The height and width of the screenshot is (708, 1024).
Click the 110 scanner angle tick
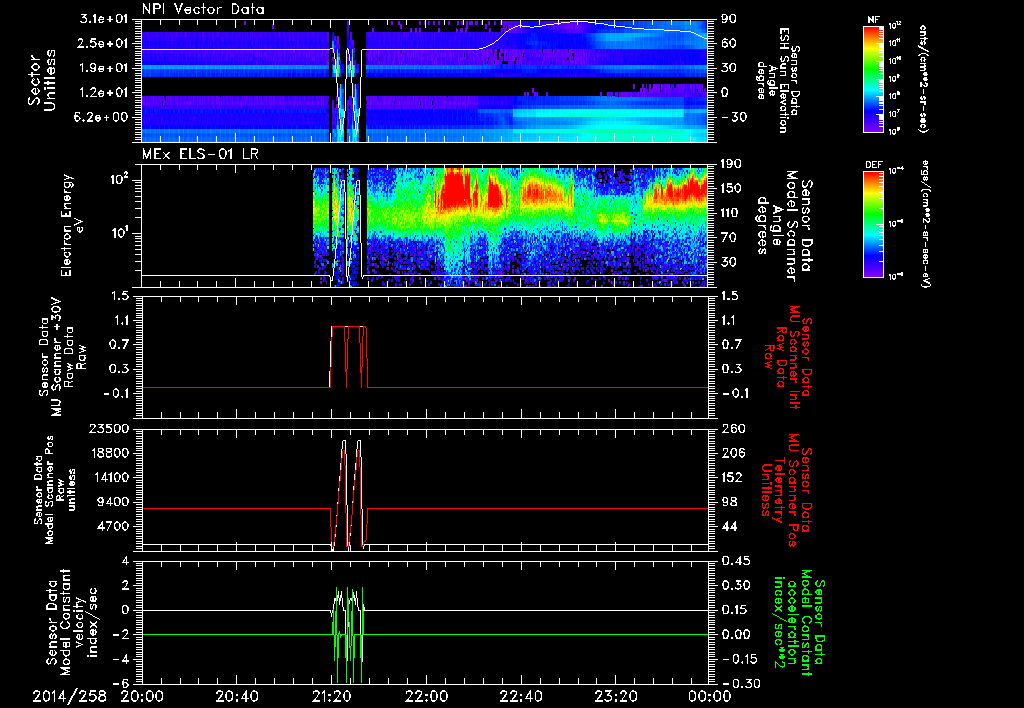tap(730, 213)
